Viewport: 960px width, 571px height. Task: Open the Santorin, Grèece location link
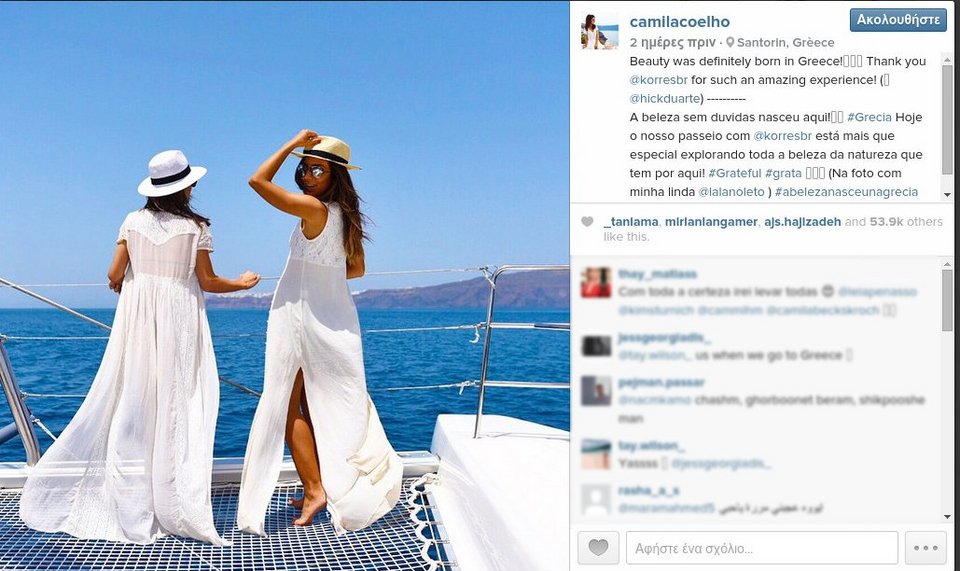click(x=786, y=42)
